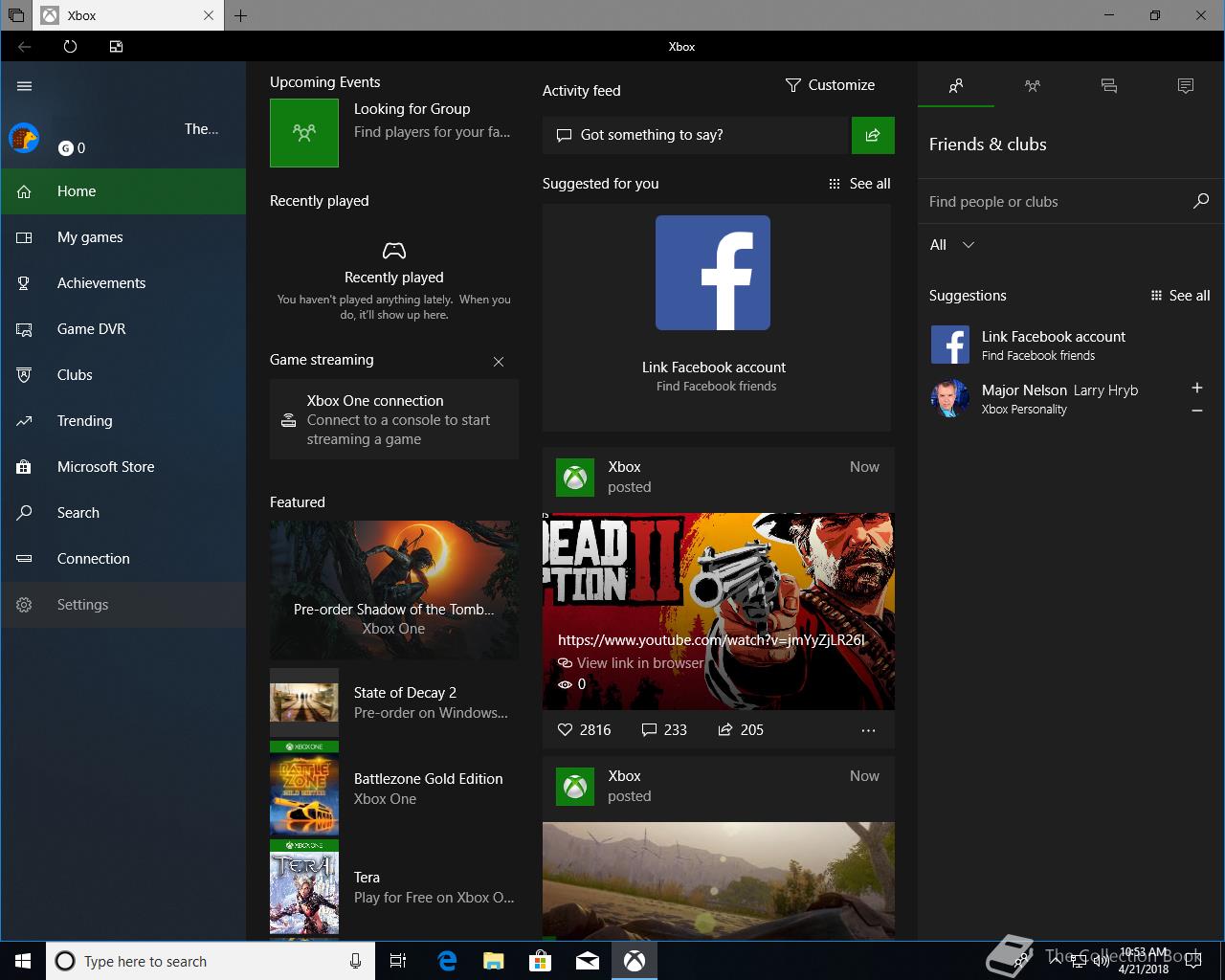Open Xbox One connection card
The image size is (1225, 980).
coord(394,419)
